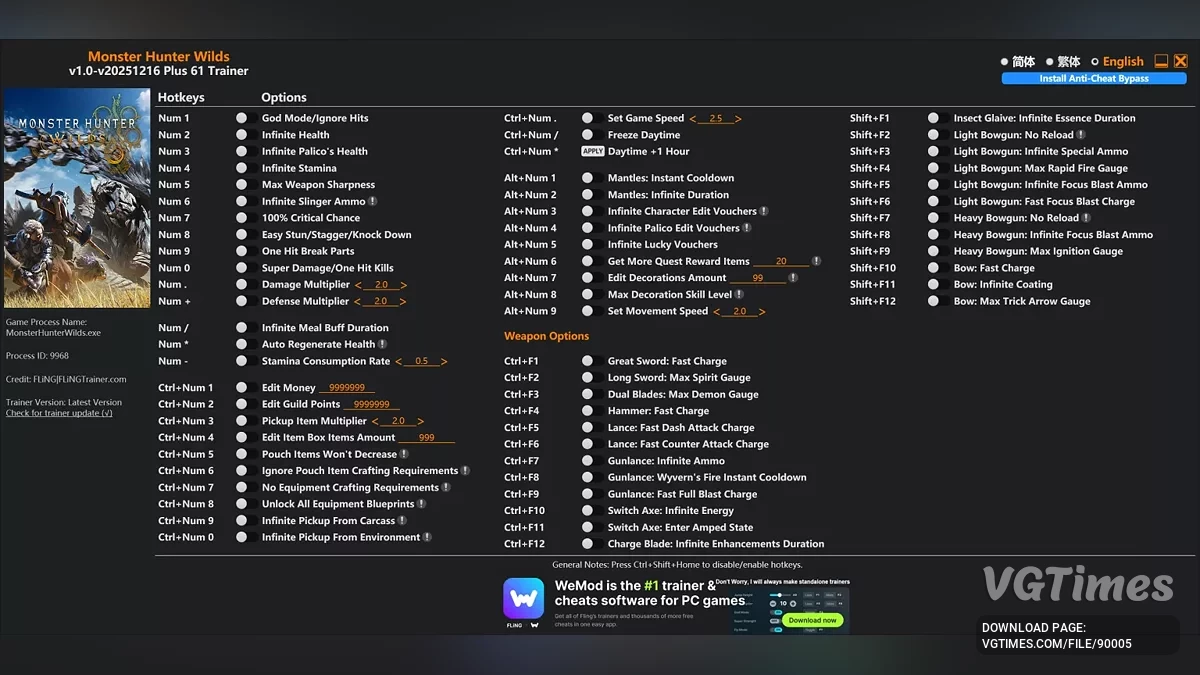Click info icon beside Unlock All Equipment Blueprints

(421, 504)
